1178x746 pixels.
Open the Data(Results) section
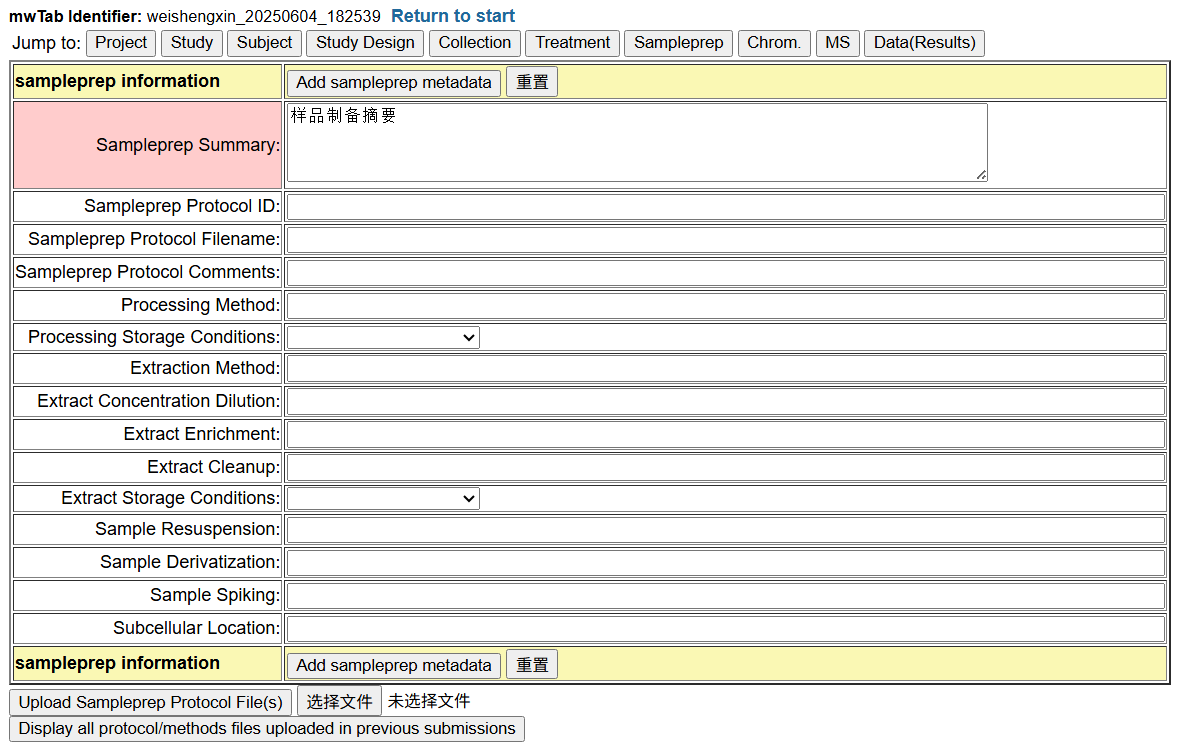(x=924, y=43)
